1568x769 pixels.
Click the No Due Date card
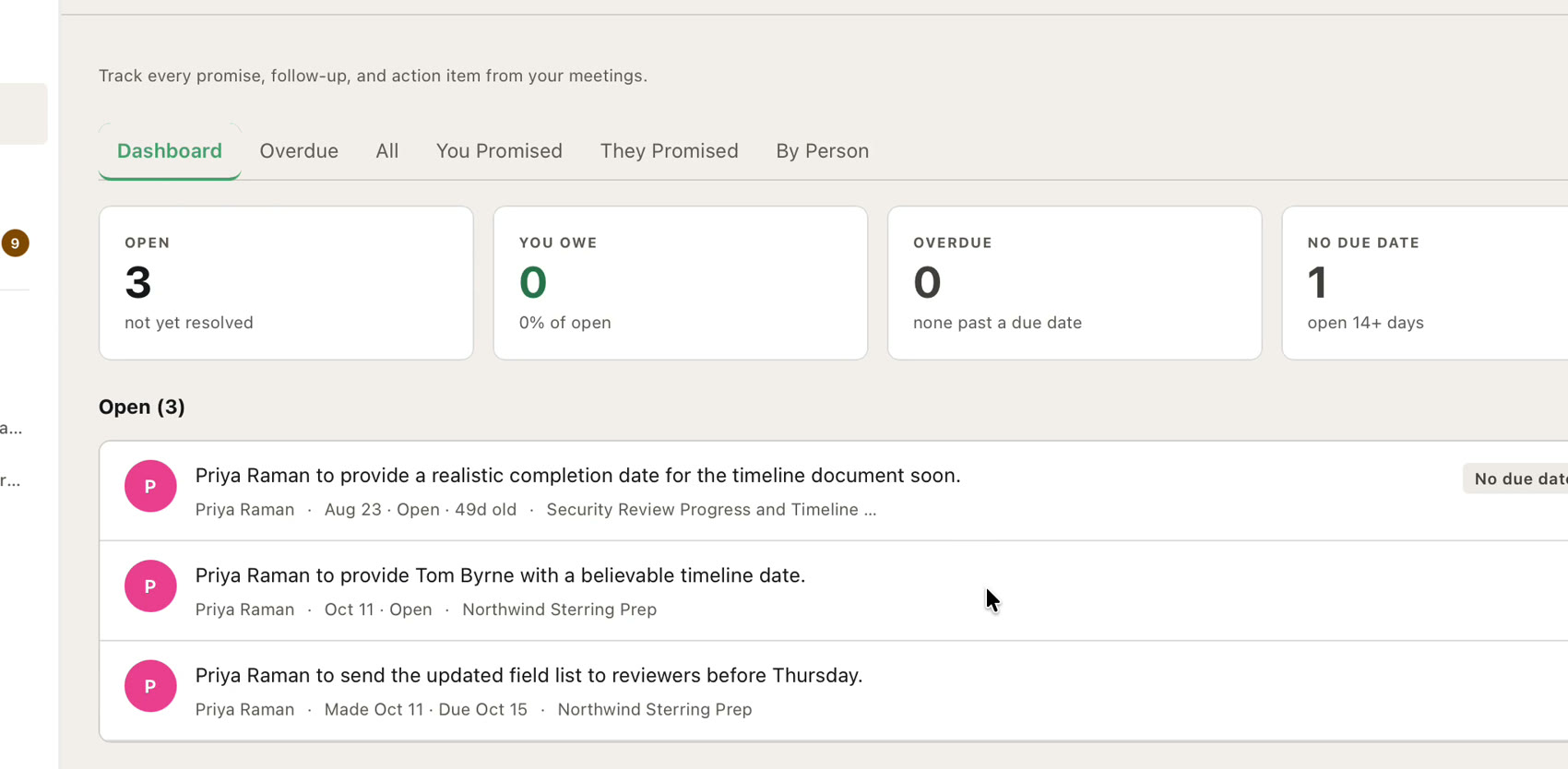pos(1425,283)
